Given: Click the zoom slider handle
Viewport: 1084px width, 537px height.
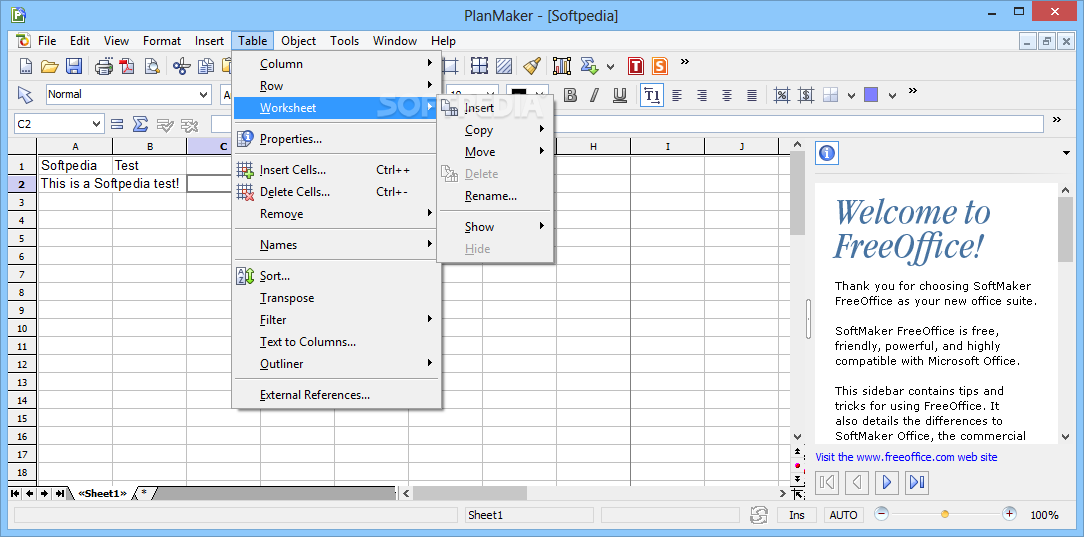Looking at the screenshot, I should tap(945, 514).
